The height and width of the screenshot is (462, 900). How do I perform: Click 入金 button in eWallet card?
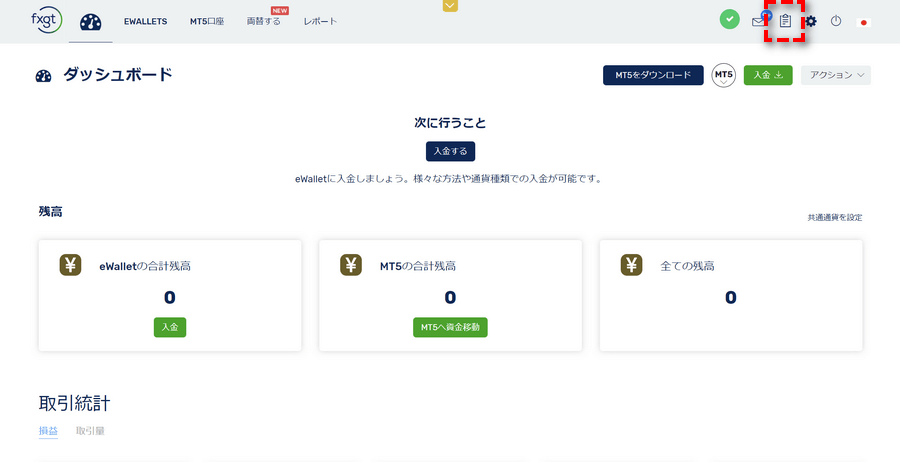coord(170,327)
